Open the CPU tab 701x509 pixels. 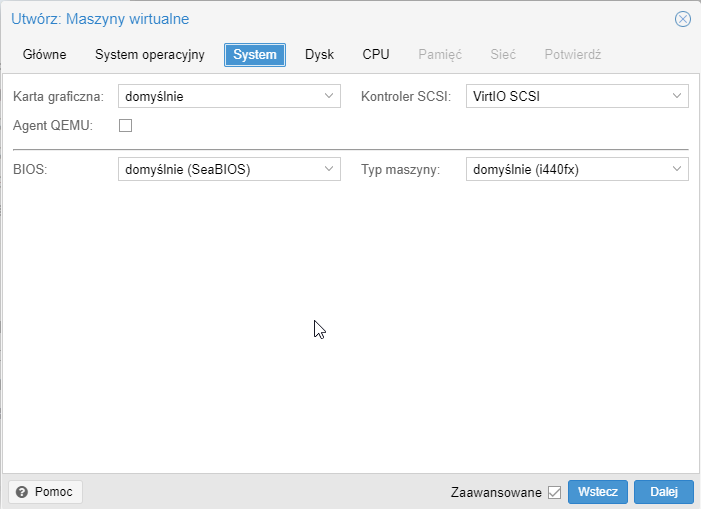(376, 55)
